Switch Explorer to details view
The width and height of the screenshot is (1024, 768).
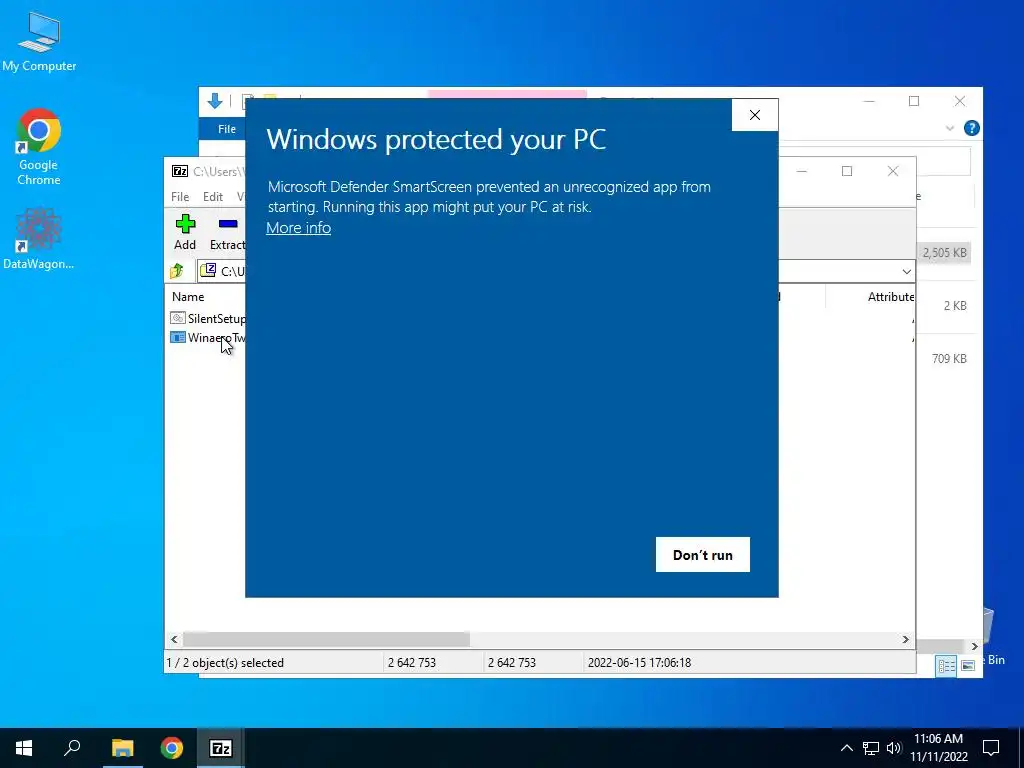coord(946,665)
